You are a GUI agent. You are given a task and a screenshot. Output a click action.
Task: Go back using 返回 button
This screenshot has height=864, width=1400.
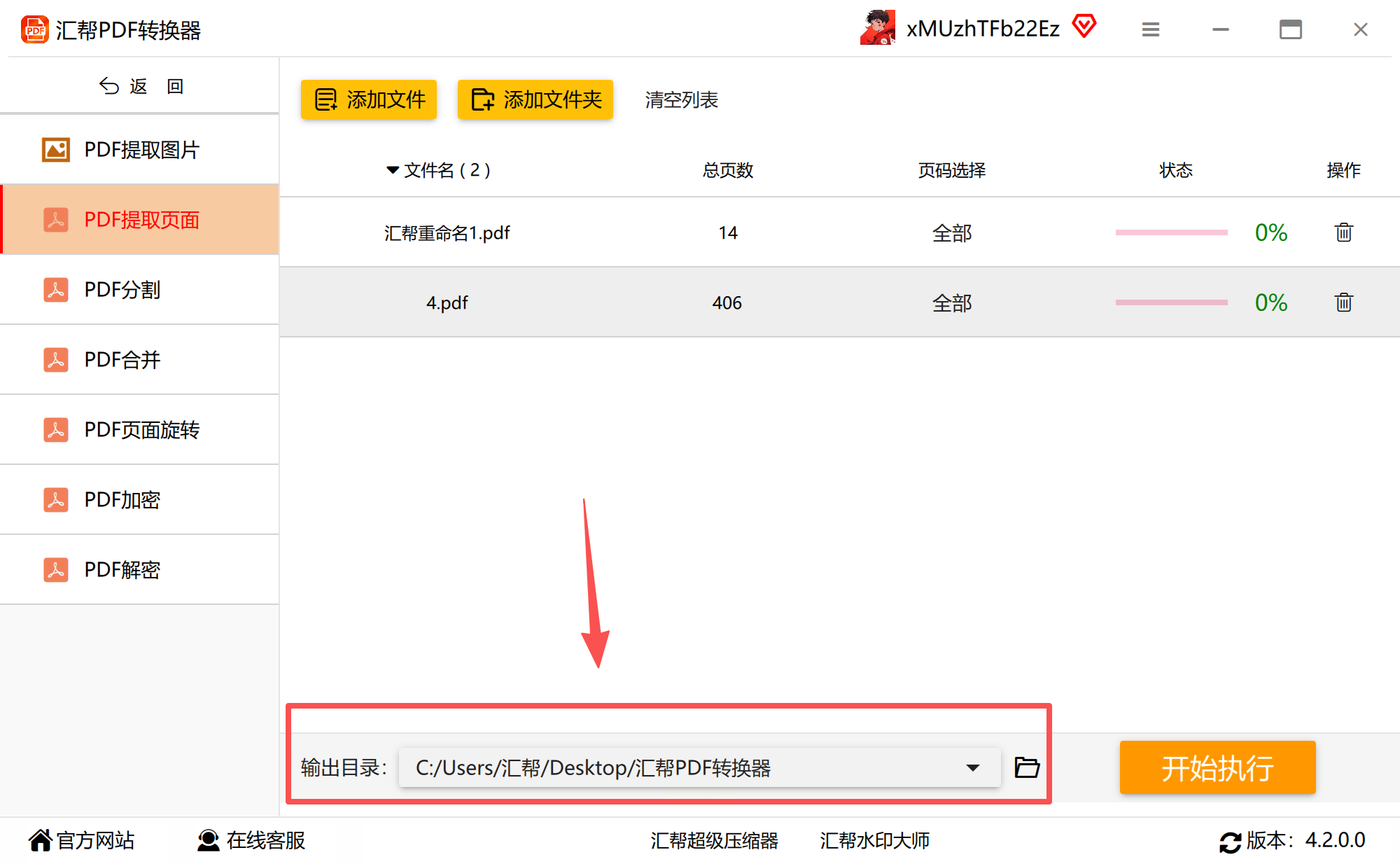[140, 86]
